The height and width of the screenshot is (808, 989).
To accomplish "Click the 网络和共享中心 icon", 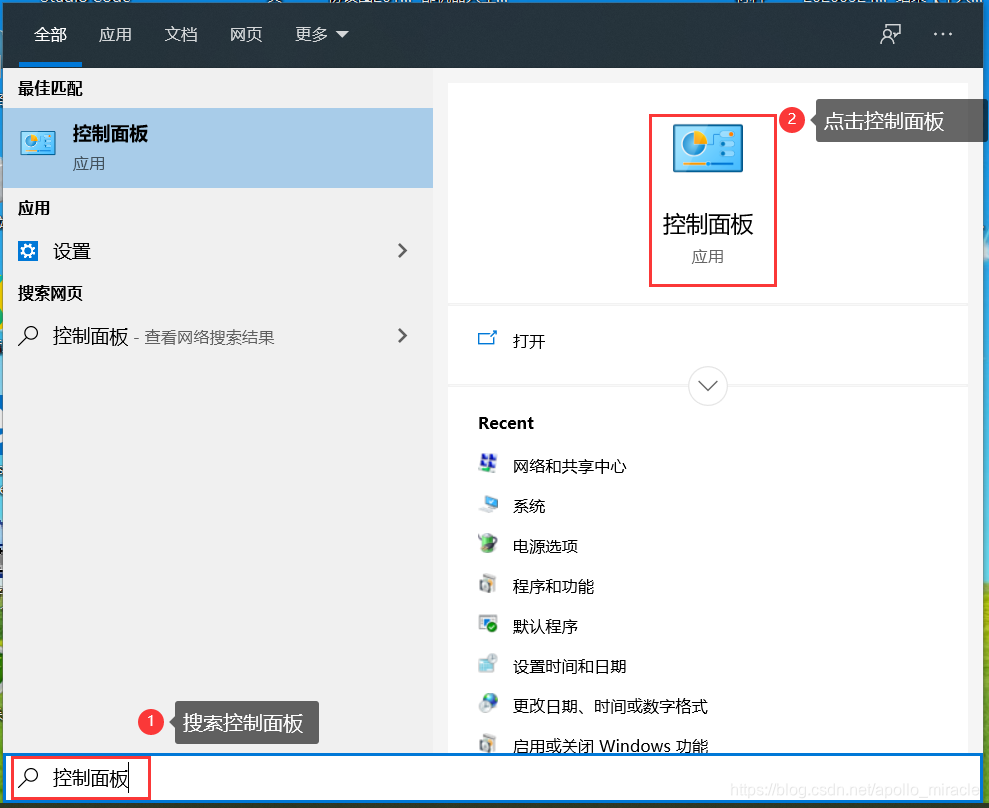I will pyautogui.click(x=488, y=463).
